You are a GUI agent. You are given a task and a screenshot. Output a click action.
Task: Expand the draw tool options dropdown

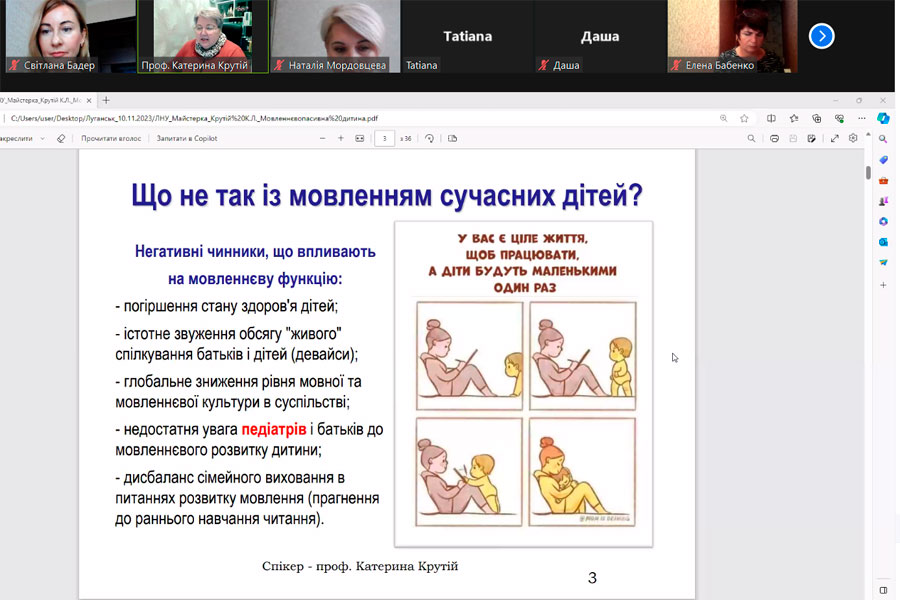click(x=42, y=138)
